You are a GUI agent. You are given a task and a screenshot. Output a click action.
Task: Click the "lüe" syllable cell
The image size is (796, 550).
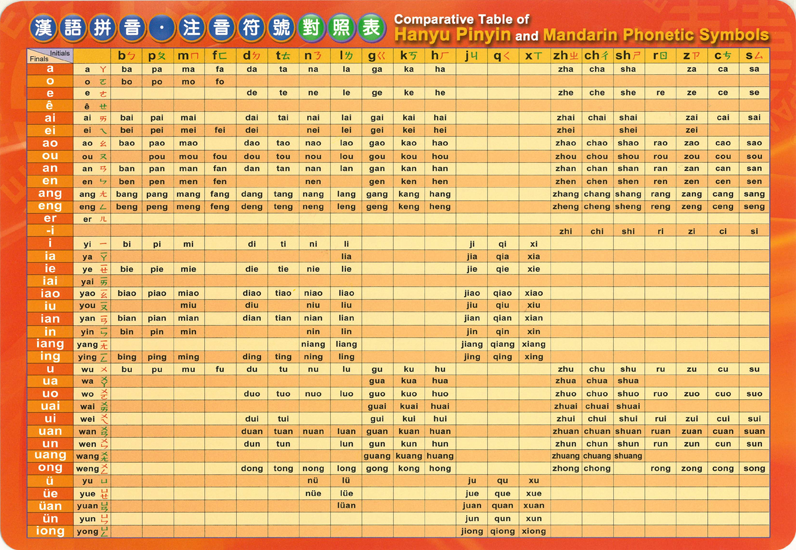click(346, 493)
